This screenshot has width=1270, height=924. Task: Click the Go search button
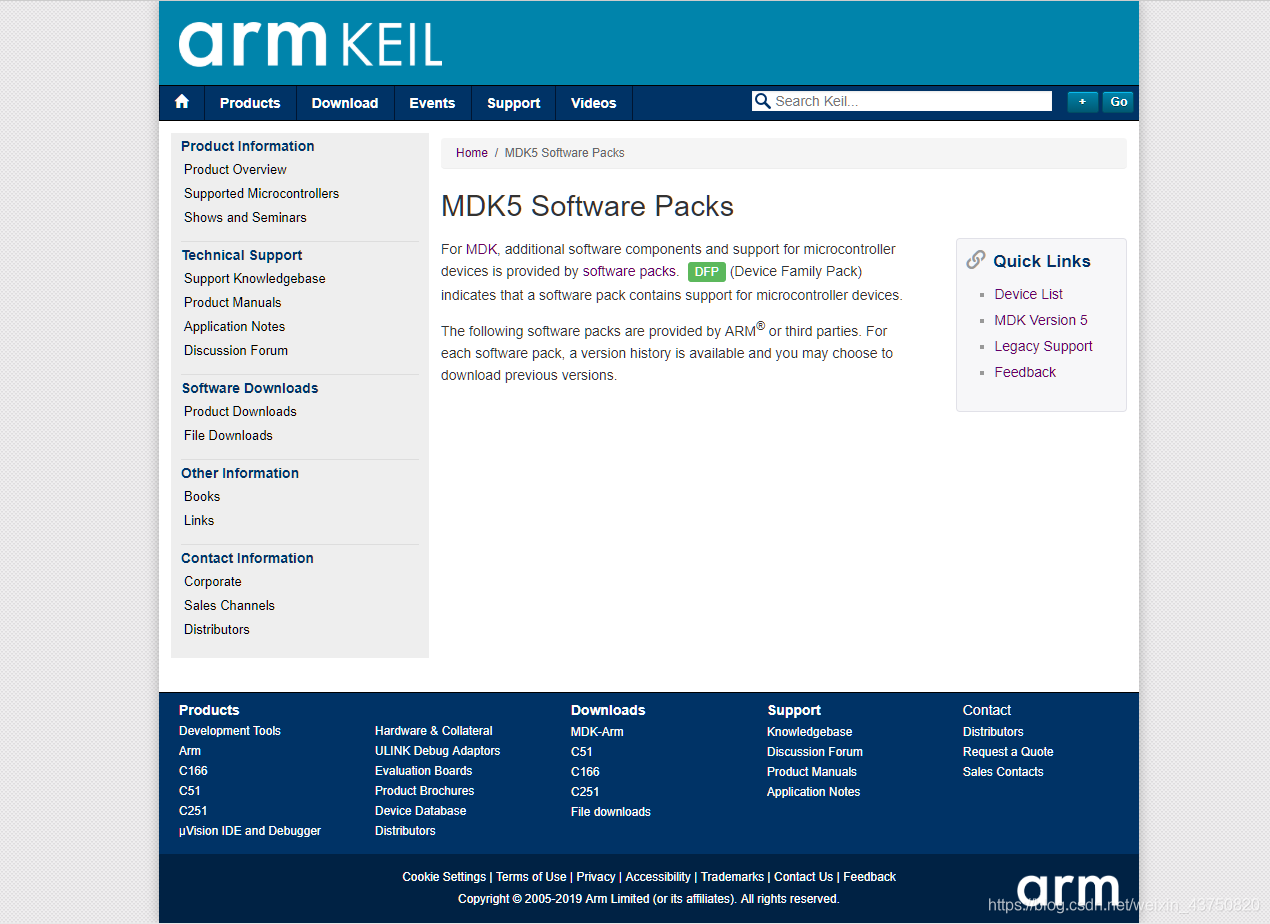pos(1118,101)
